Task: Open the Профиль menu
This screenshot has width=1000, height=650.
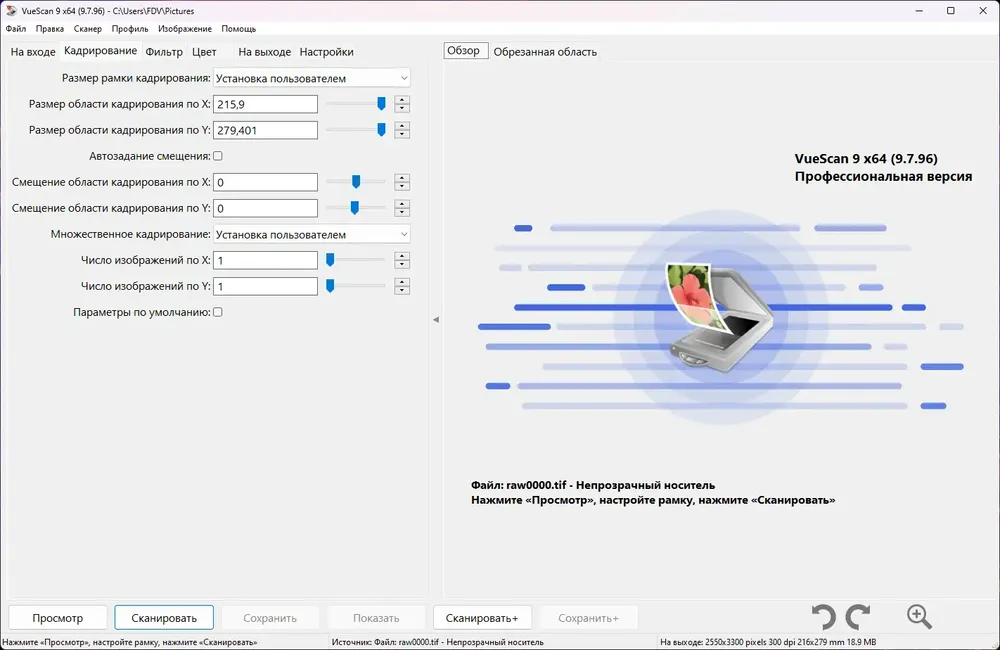Action: [129, 29]
